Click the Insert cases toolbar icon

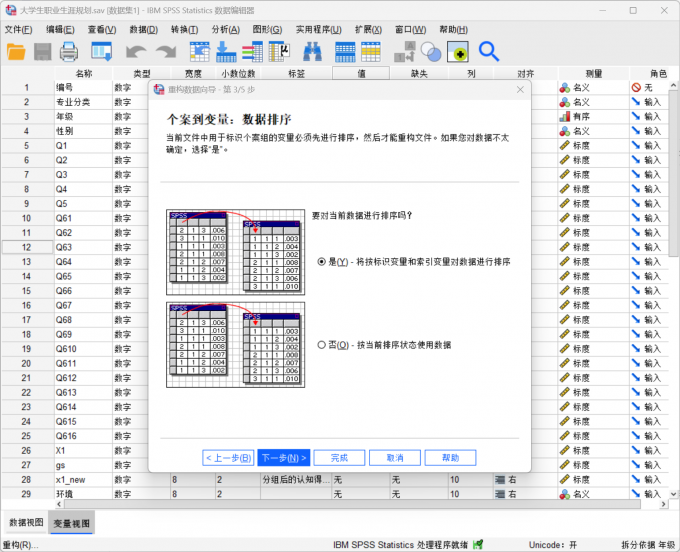(345, 52)
